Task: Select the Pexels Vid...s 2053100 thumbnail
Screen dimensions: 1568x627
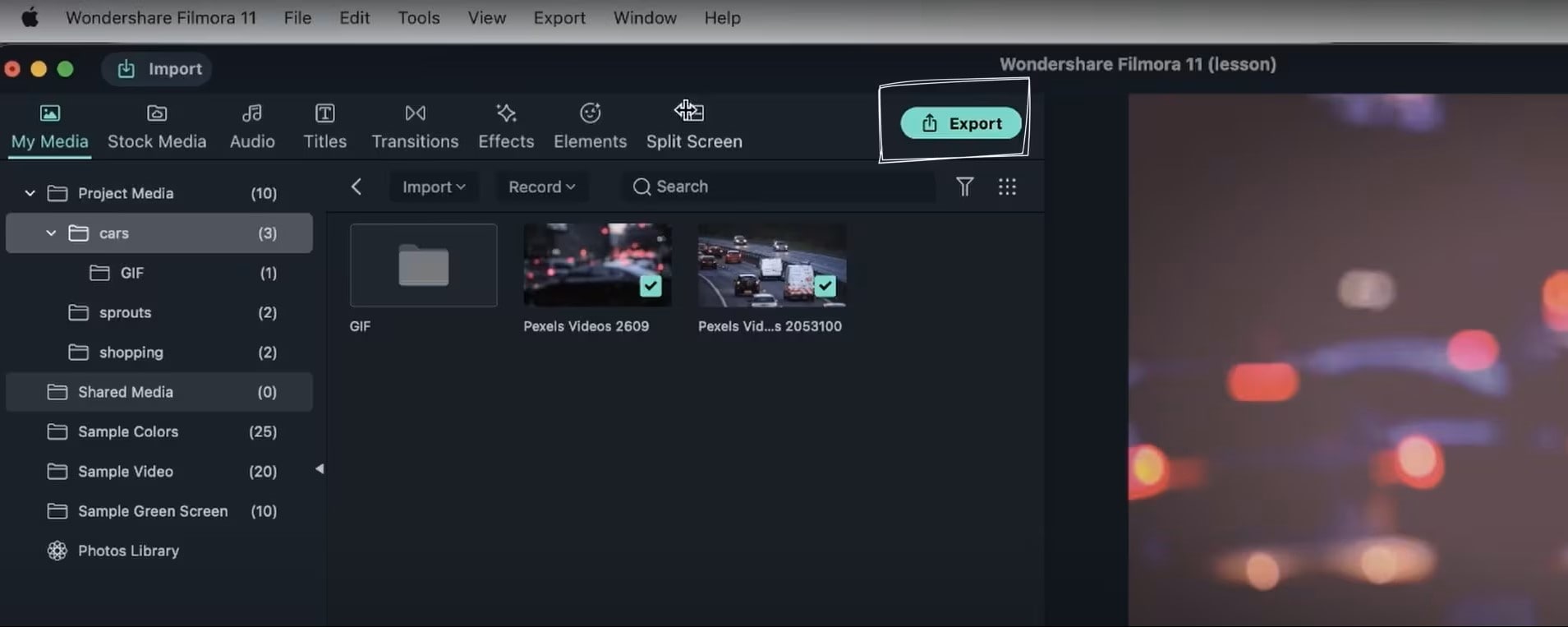Action: [772, 265]
